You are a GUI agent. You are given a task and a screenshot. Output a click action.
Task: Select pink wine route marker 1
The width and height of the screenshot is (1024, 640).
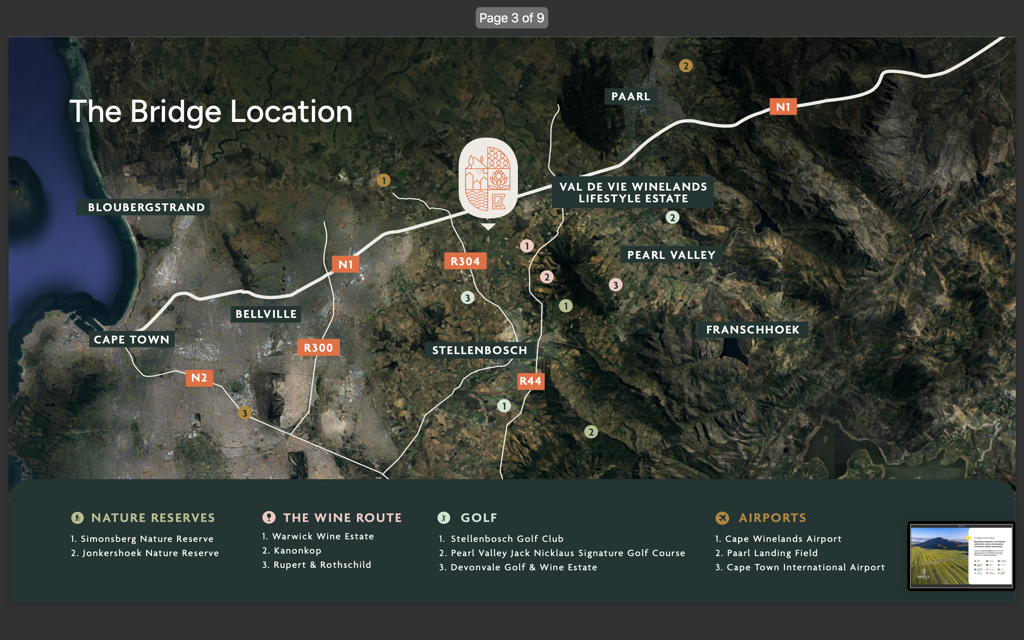click(527, 246)
